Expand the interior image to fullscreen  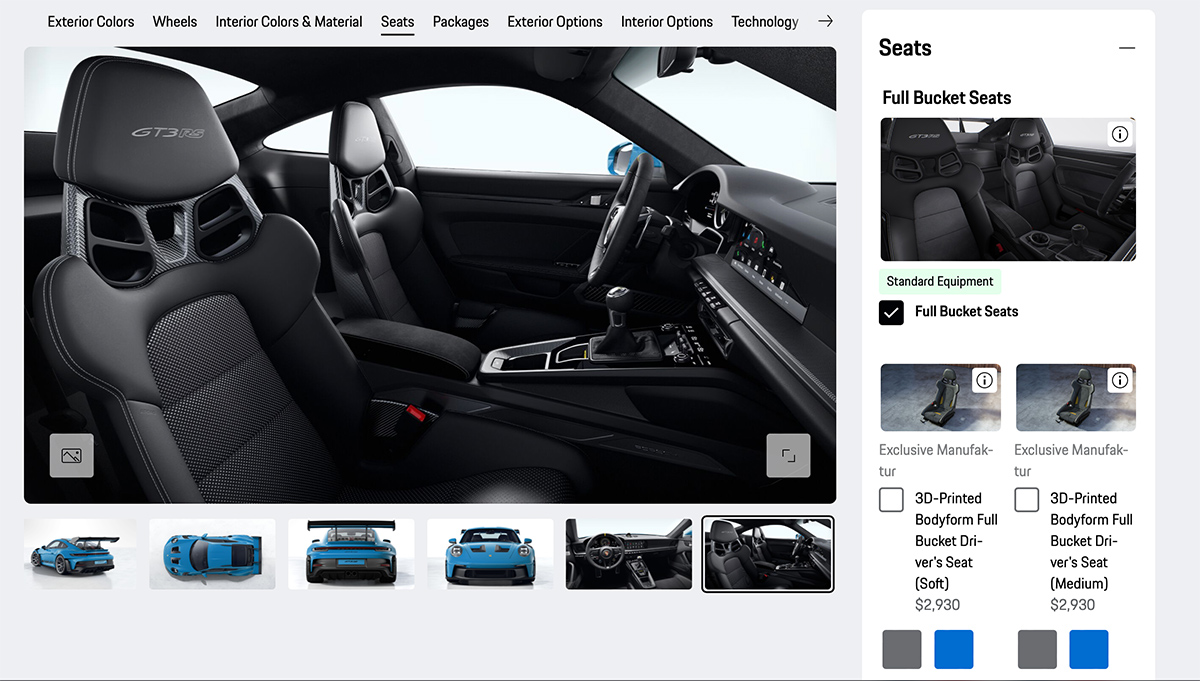pos(789,455)
